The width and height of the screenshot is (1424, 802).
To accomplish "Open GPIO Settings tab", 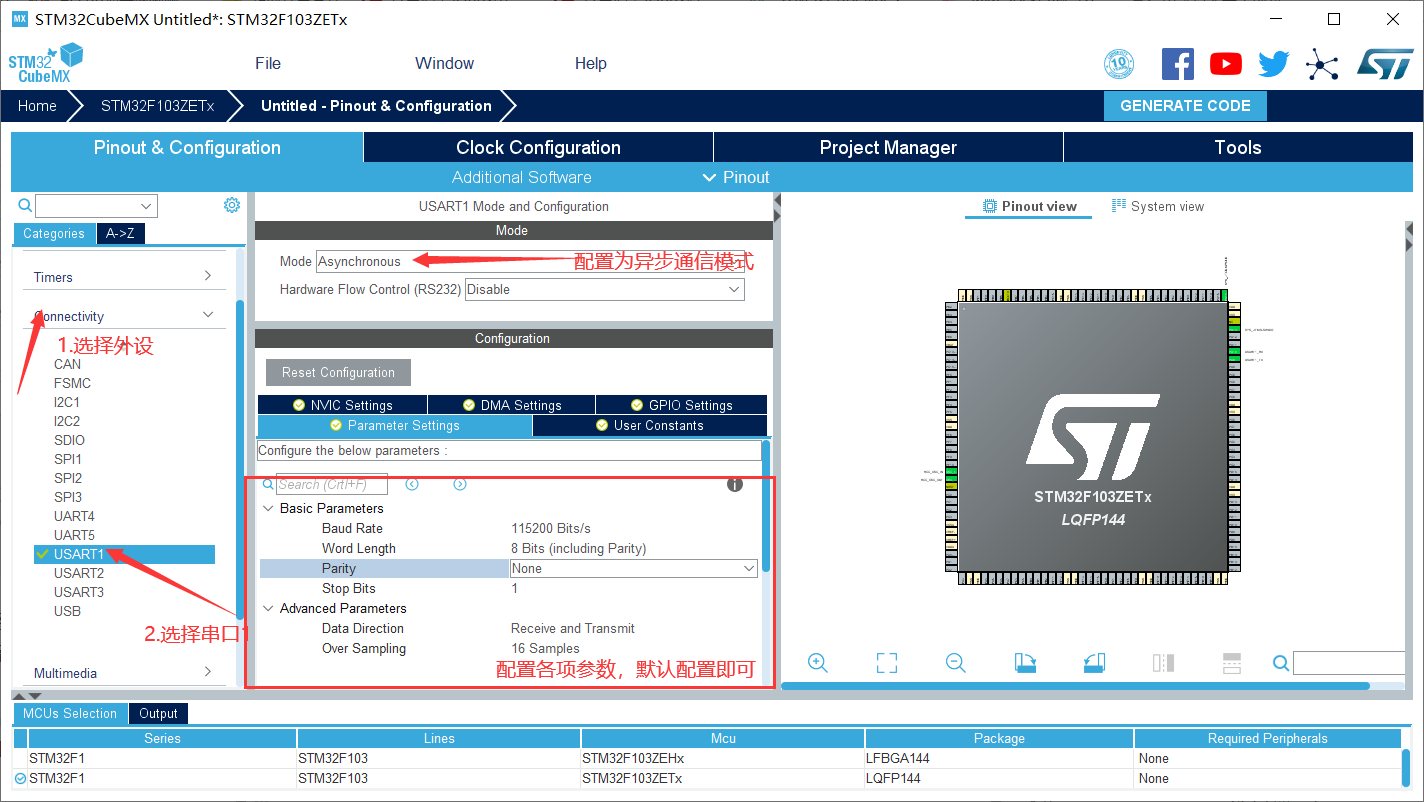I will (682, 405).
